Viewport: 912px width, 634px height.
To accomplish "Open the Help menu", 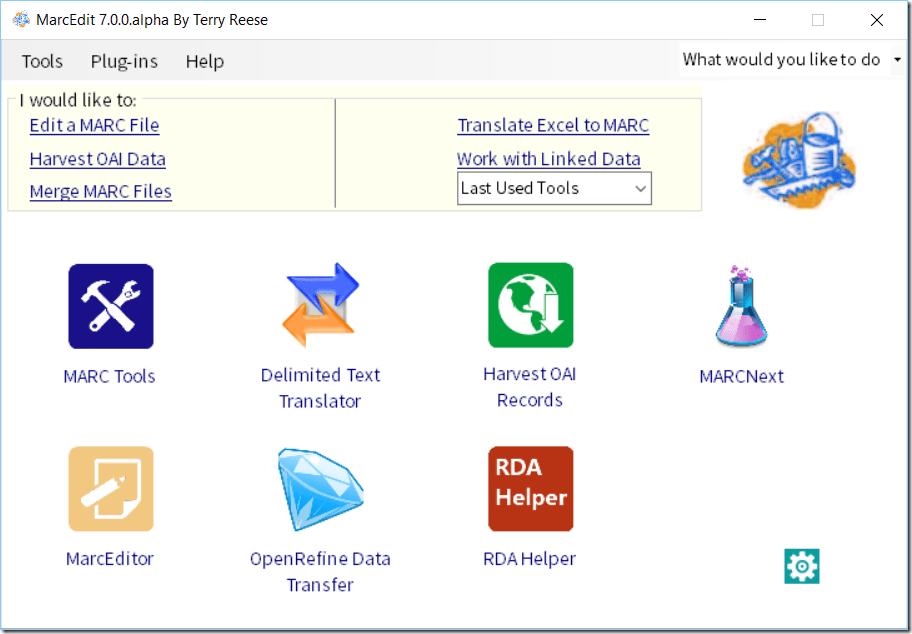I will pos(205,61).
